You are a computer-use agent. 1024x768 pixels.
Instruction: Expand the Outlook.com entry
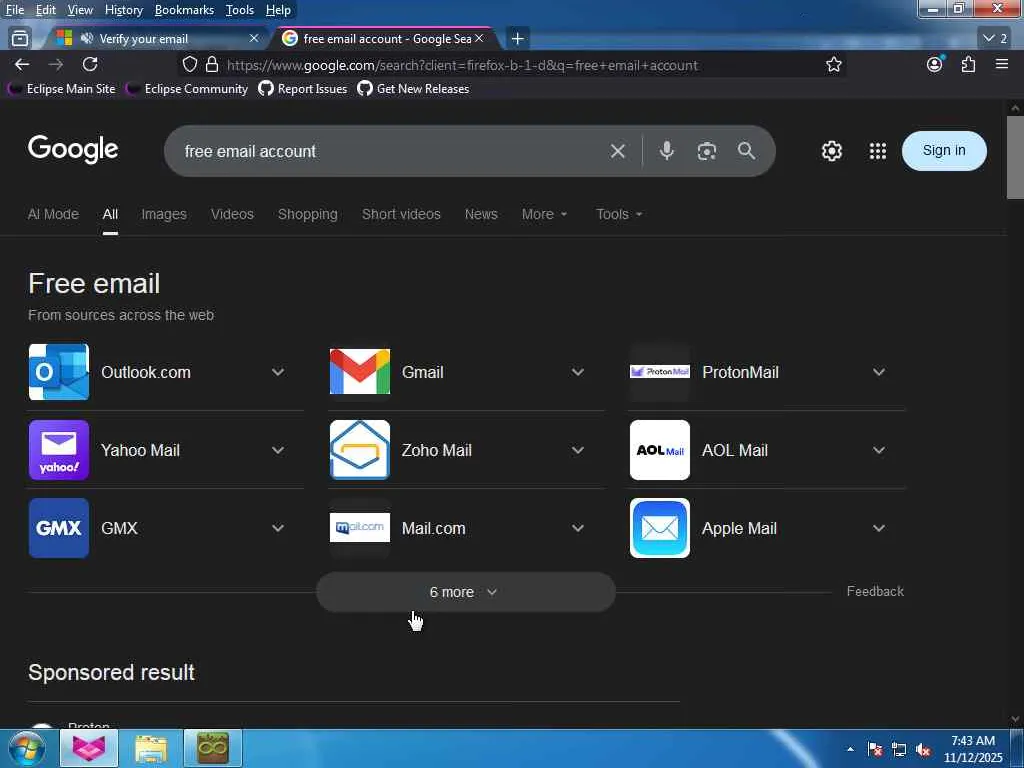coord(278,372)
